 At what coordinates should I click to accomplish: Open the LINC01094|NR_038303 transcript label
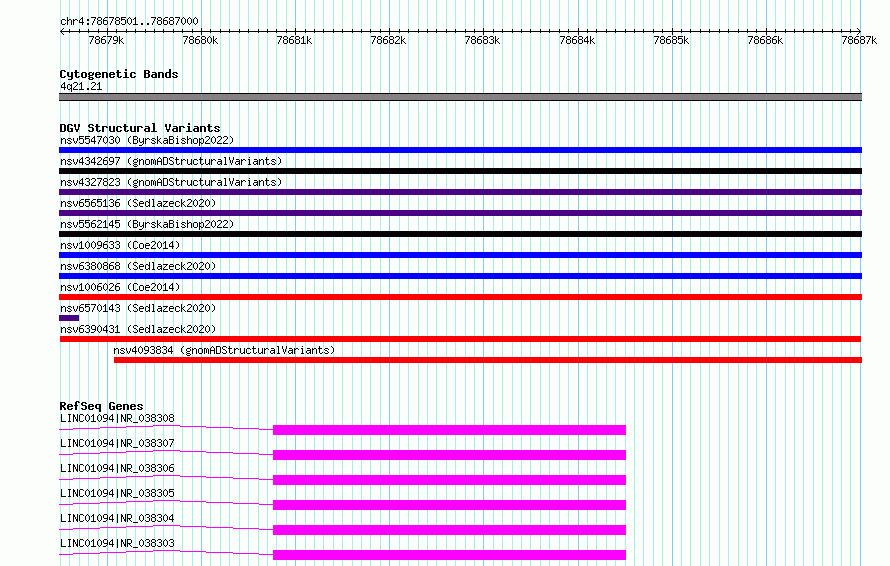[x=117, y=543]
